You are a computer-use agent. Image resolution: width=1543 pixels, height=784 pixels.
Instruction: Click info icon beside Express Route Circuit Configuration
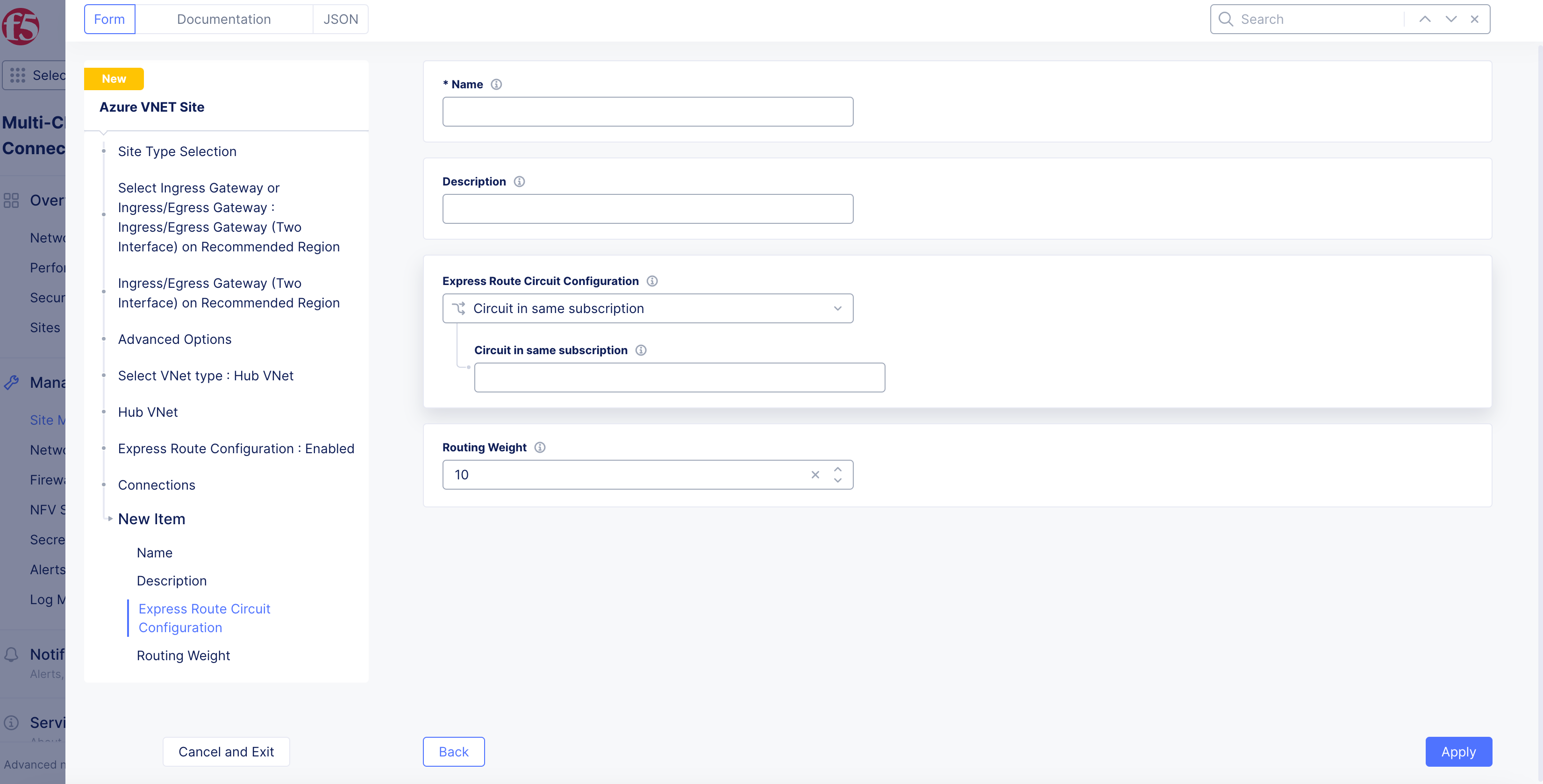click(x=652, y=281)
